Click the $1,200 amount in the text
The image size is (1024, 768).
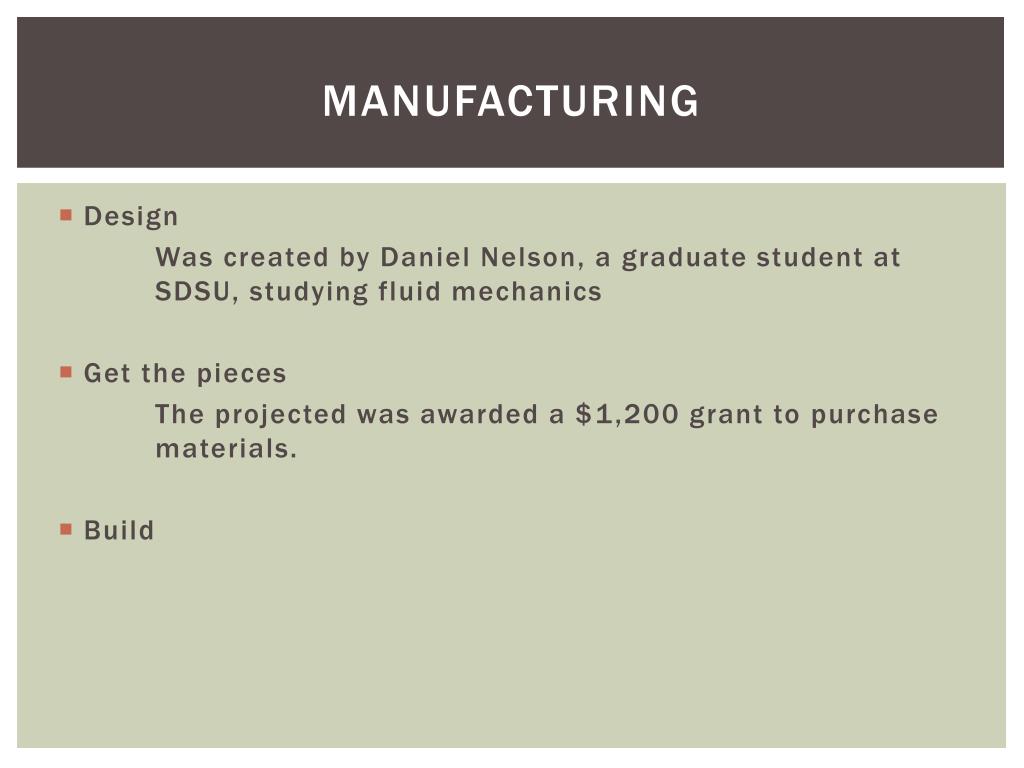[x=627, y=415]
